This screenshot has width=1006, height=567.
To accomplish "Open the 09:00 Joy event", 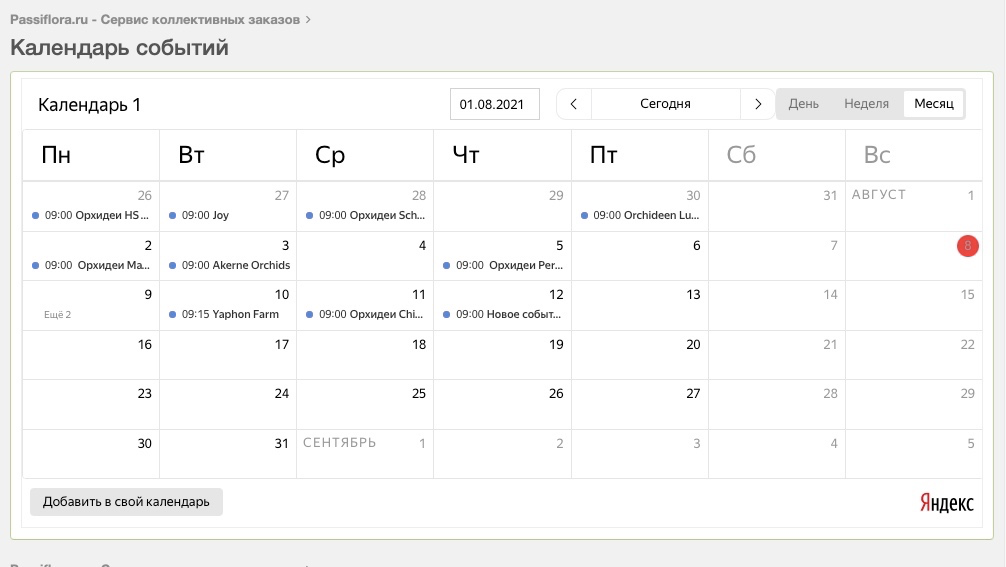I will pos(206,215).
